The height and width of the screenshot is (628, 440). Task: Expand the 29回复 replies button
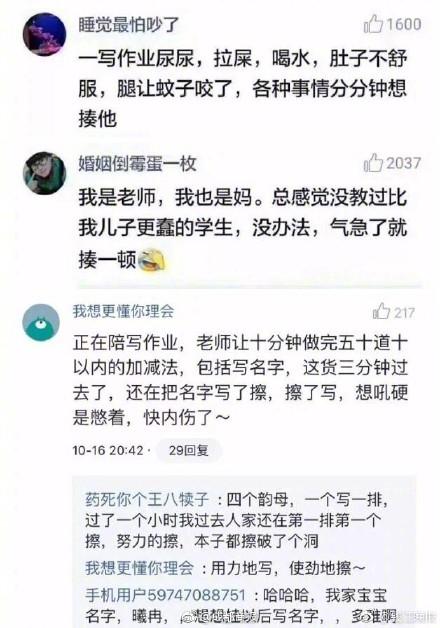188,451
